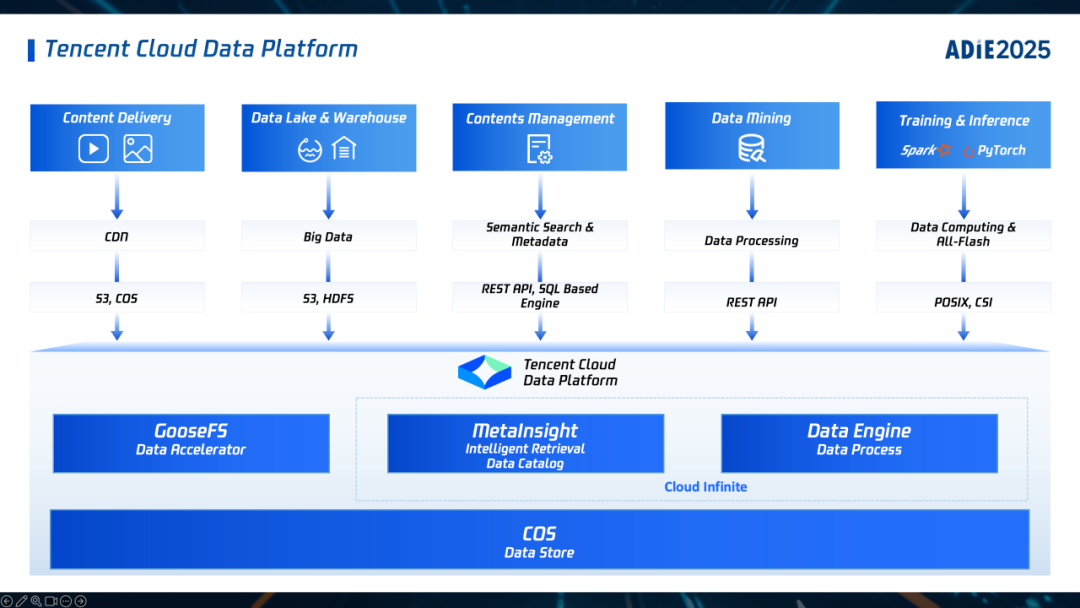Click the "S3, COS" box
1080x608 pixels.
(117, 297)
